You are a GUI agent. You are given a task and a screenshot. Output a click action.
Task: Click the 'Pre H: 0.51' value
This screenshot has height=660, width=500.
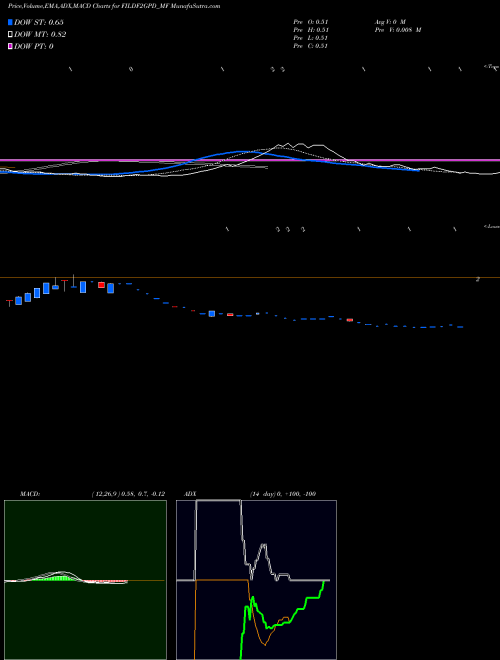(311, 30)
